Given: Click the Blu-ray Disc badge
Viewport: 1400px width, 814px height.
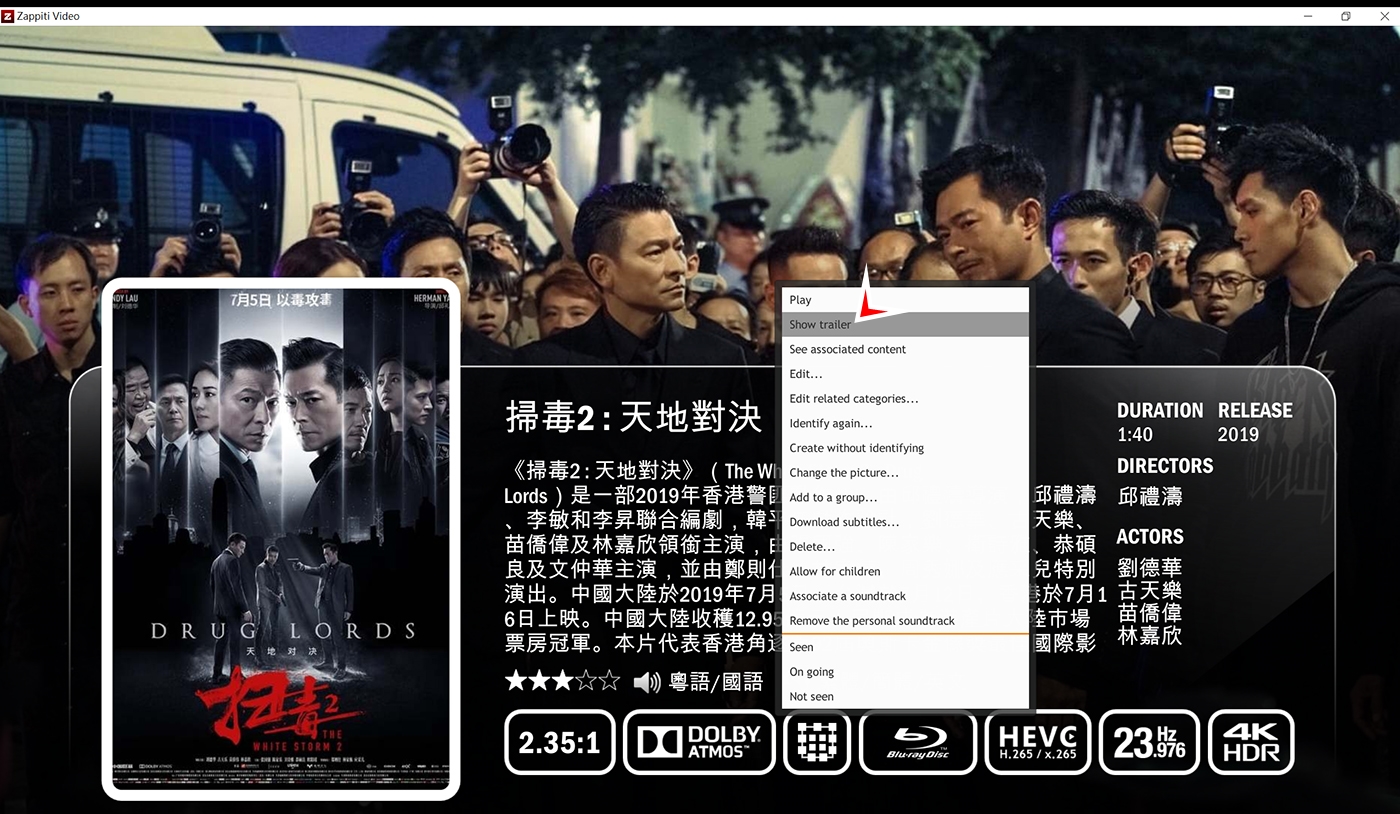Looking at the screenshot, I should tap(917, 742).
